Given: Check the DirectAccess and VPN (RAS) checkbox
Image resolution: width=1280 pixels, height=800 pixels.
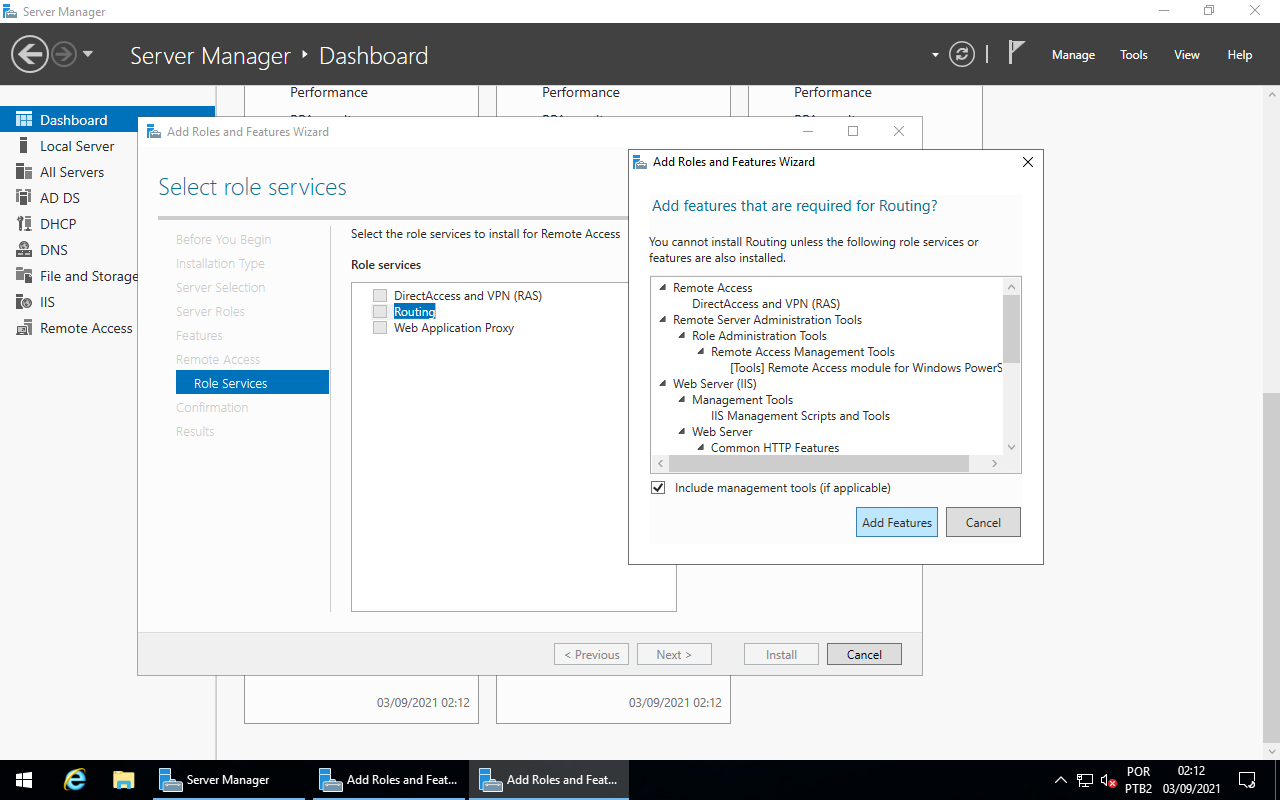Looking at the screenshot, I should coord(379,296).
